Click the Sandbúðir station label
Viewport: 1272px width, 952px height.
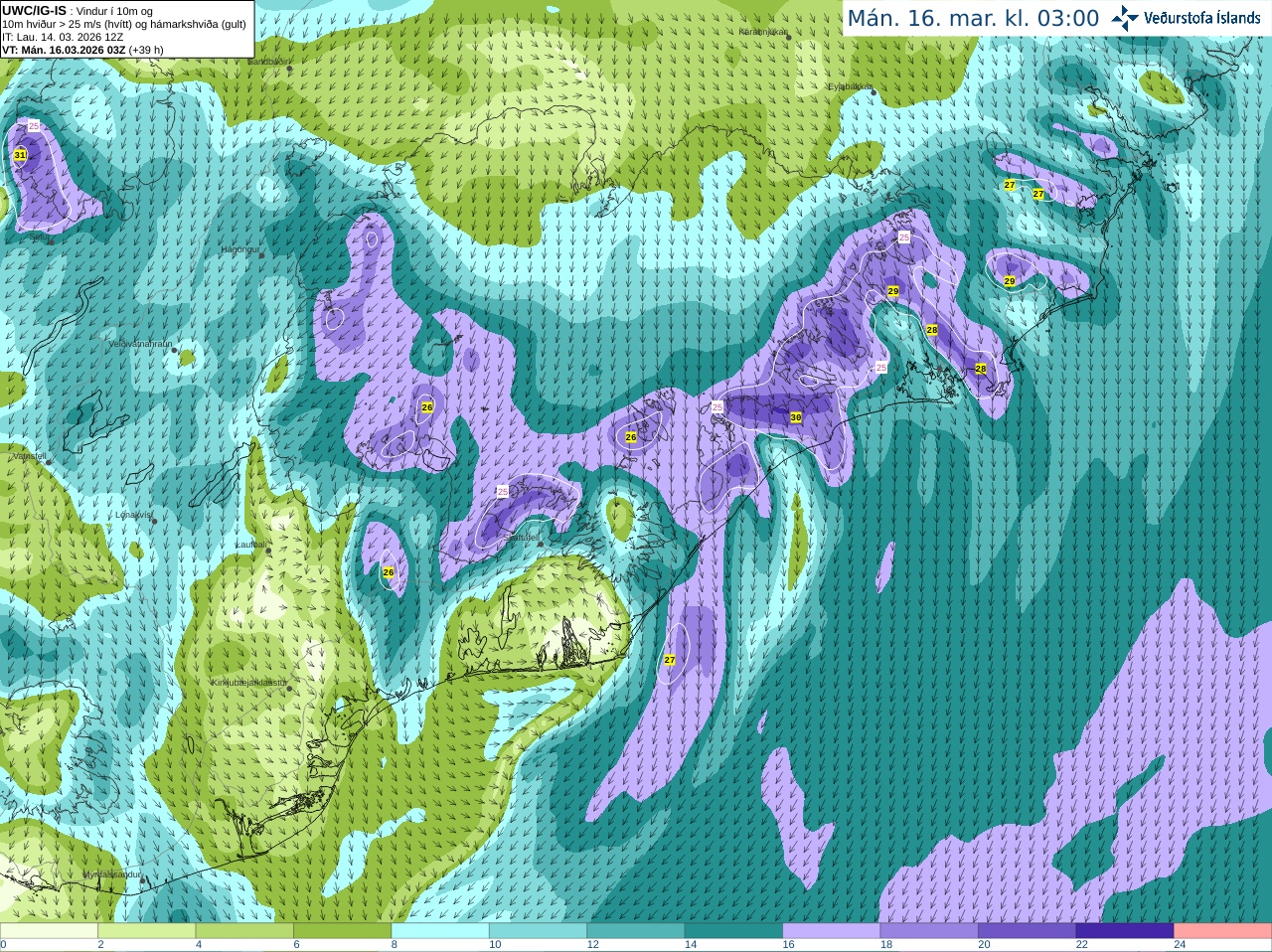click(269, 62)
